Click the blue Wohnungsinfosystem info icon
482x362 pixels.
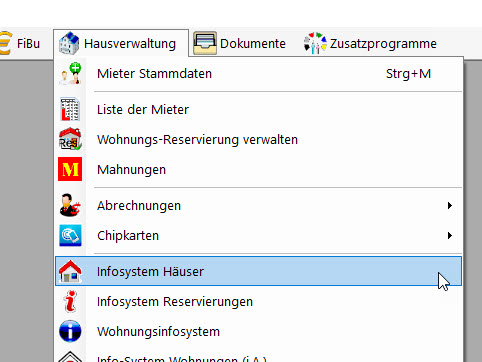(70, 331)
